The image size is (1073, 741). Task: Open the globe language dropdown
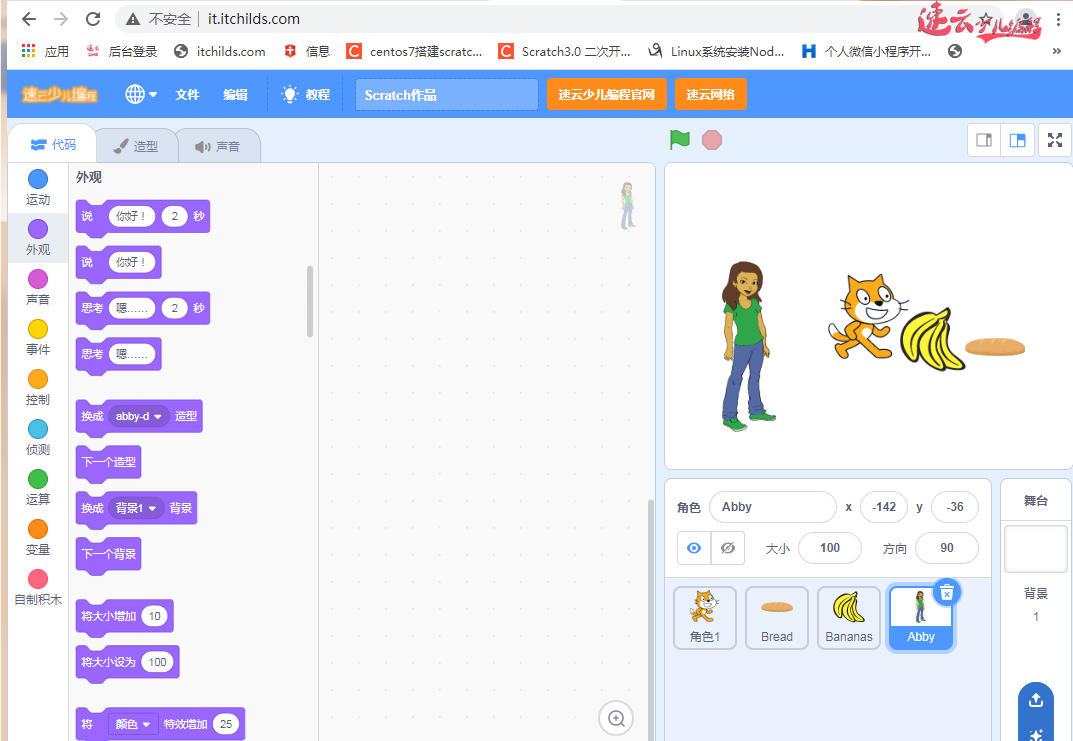point(140,94)
